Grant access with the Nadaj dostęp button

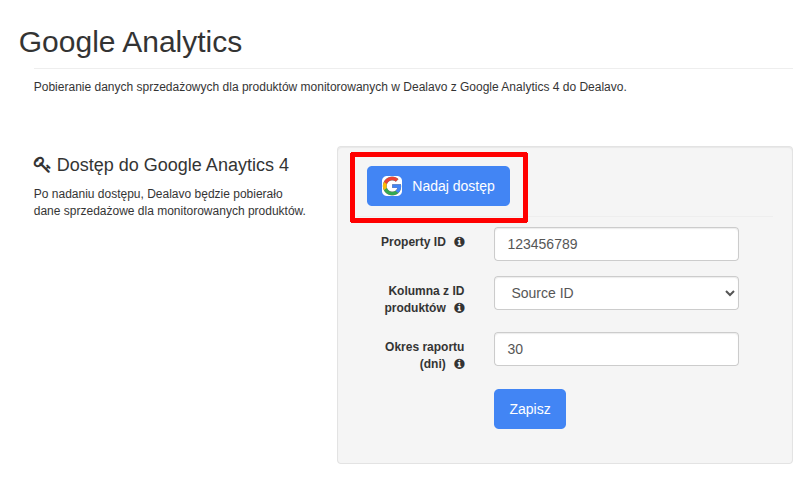pyautogui.click(x=438, y=186)
